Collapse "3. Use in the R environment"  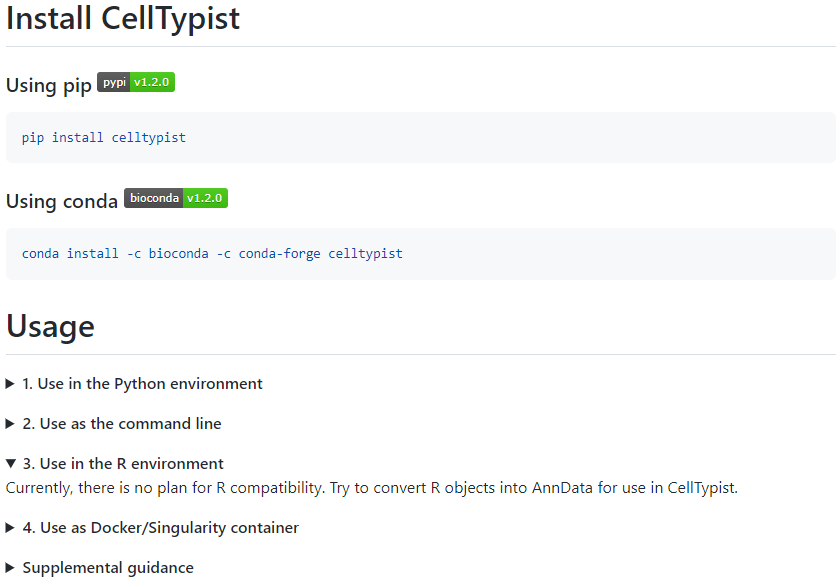130,463
